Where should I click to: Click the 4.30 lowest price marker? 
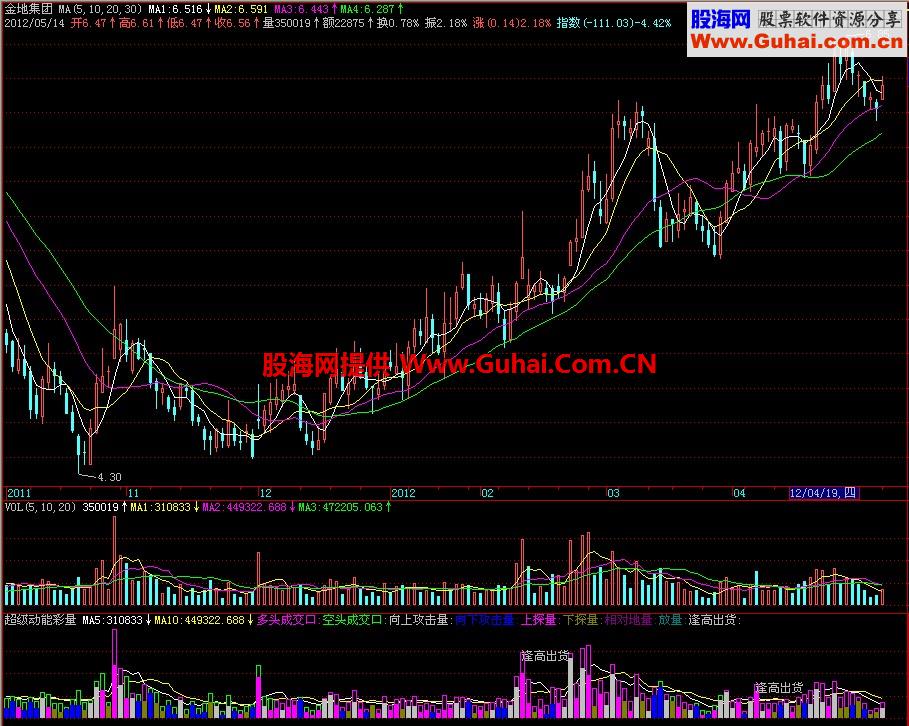[x=109, y=477]
